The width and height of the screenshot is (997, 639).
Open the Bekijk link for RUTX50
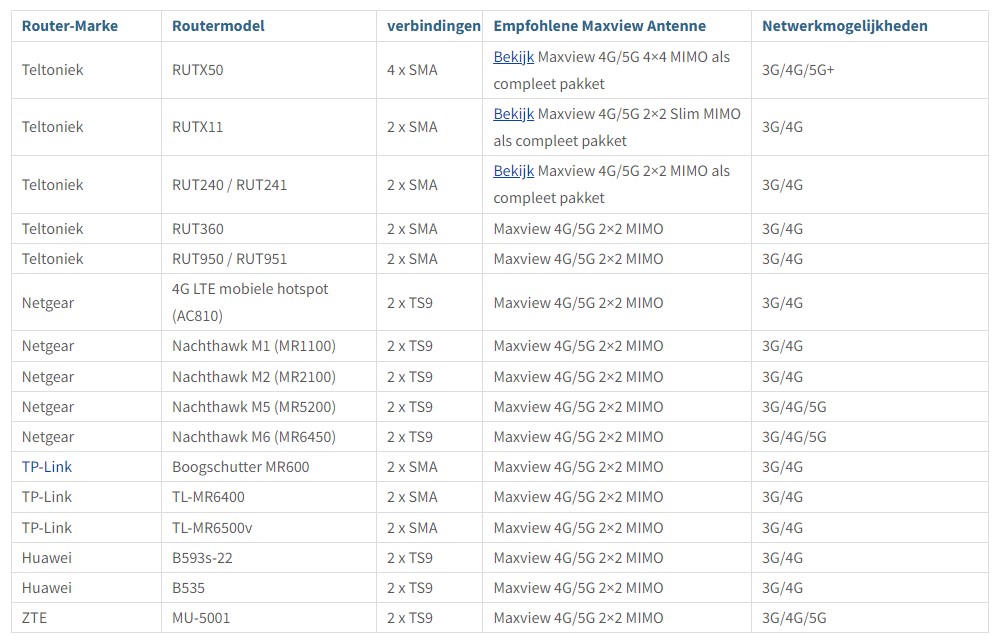click(513, 57)
